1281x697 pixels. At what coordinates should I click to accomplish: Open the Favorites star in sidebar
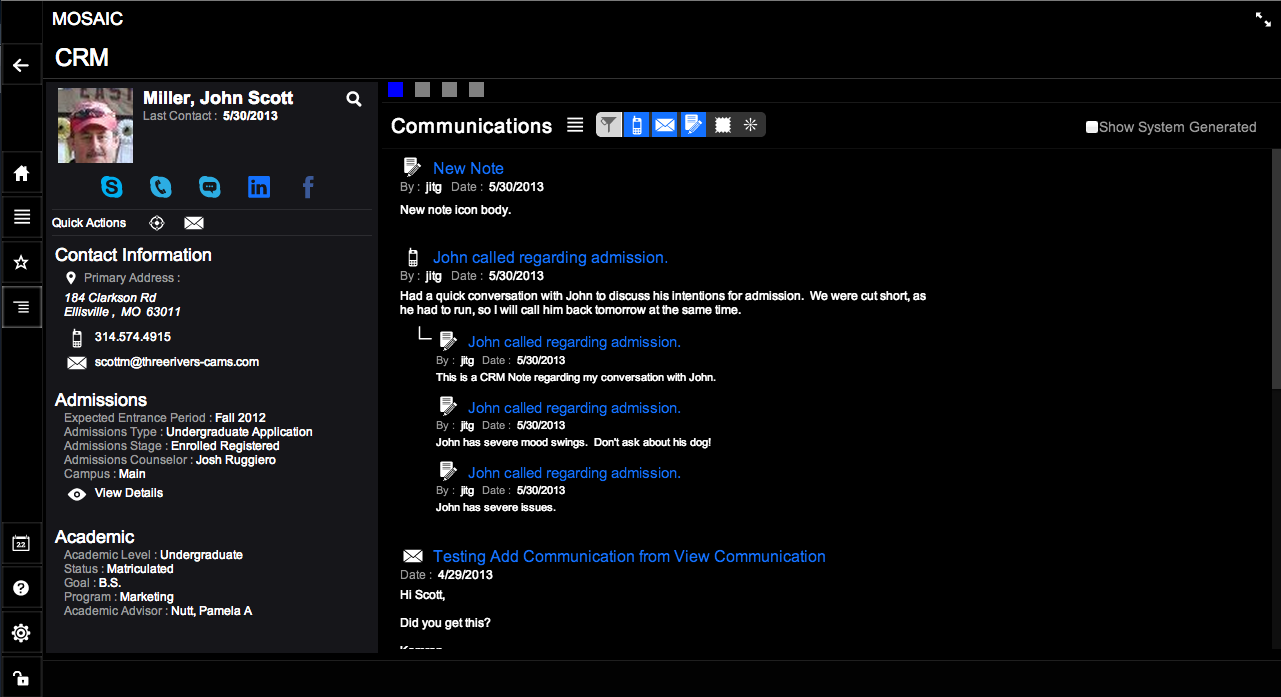pos(21,262)
